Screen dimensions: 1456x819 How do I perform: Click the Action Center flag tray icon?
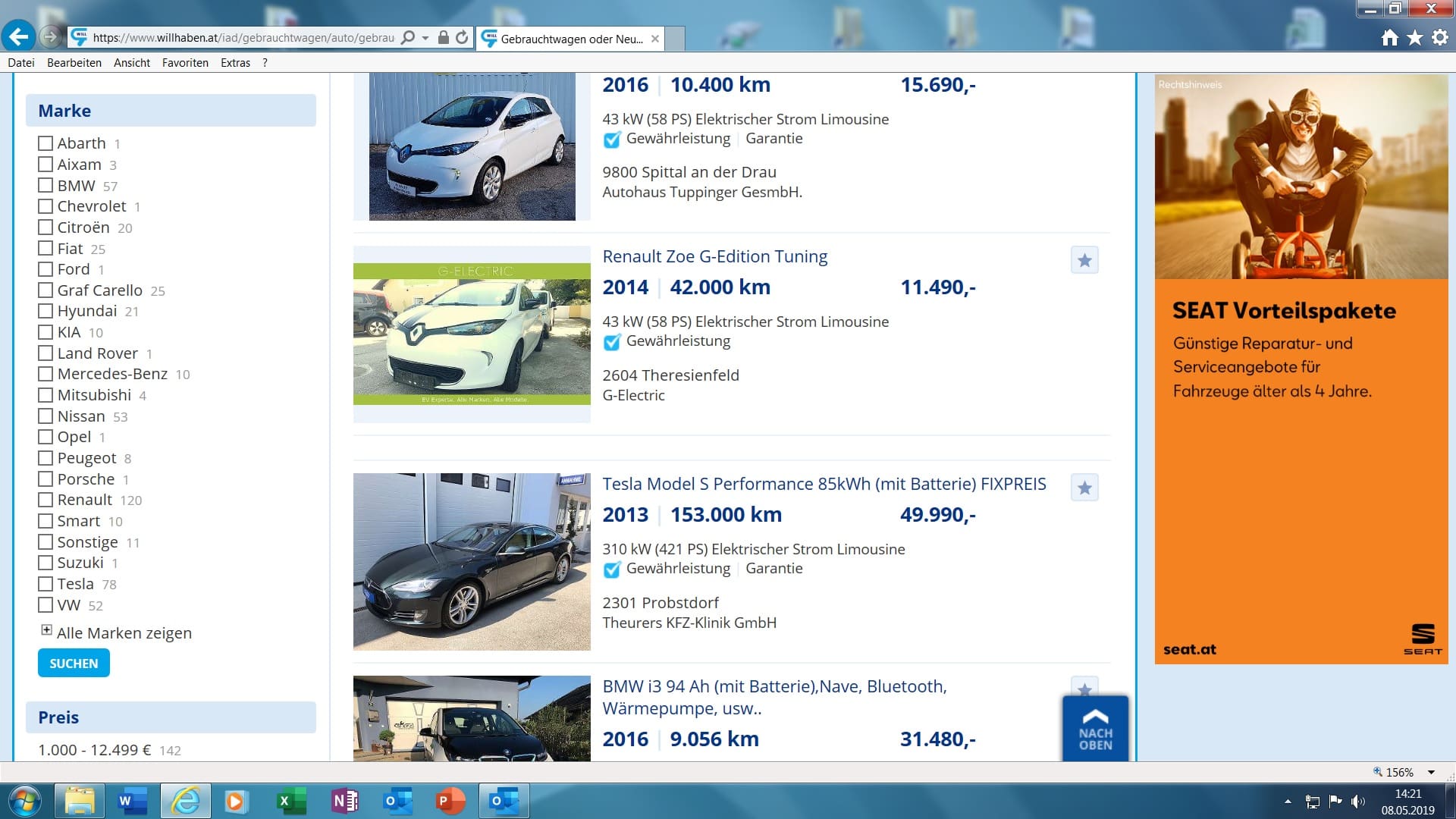[x=1335, y=802]
